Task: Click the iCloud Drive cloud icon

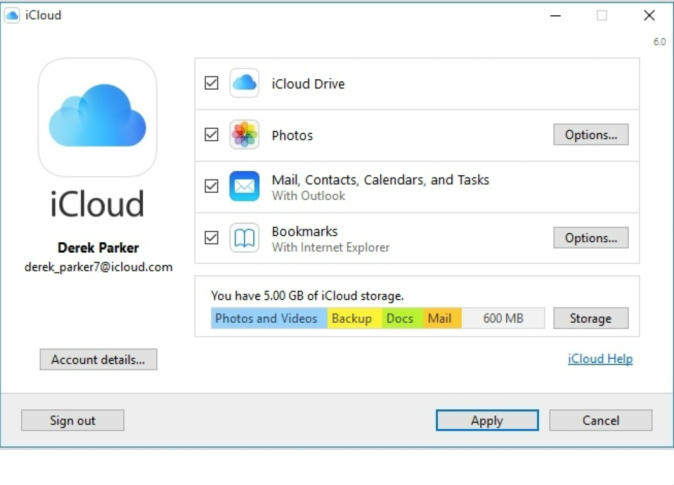Action: pos(244,84)
